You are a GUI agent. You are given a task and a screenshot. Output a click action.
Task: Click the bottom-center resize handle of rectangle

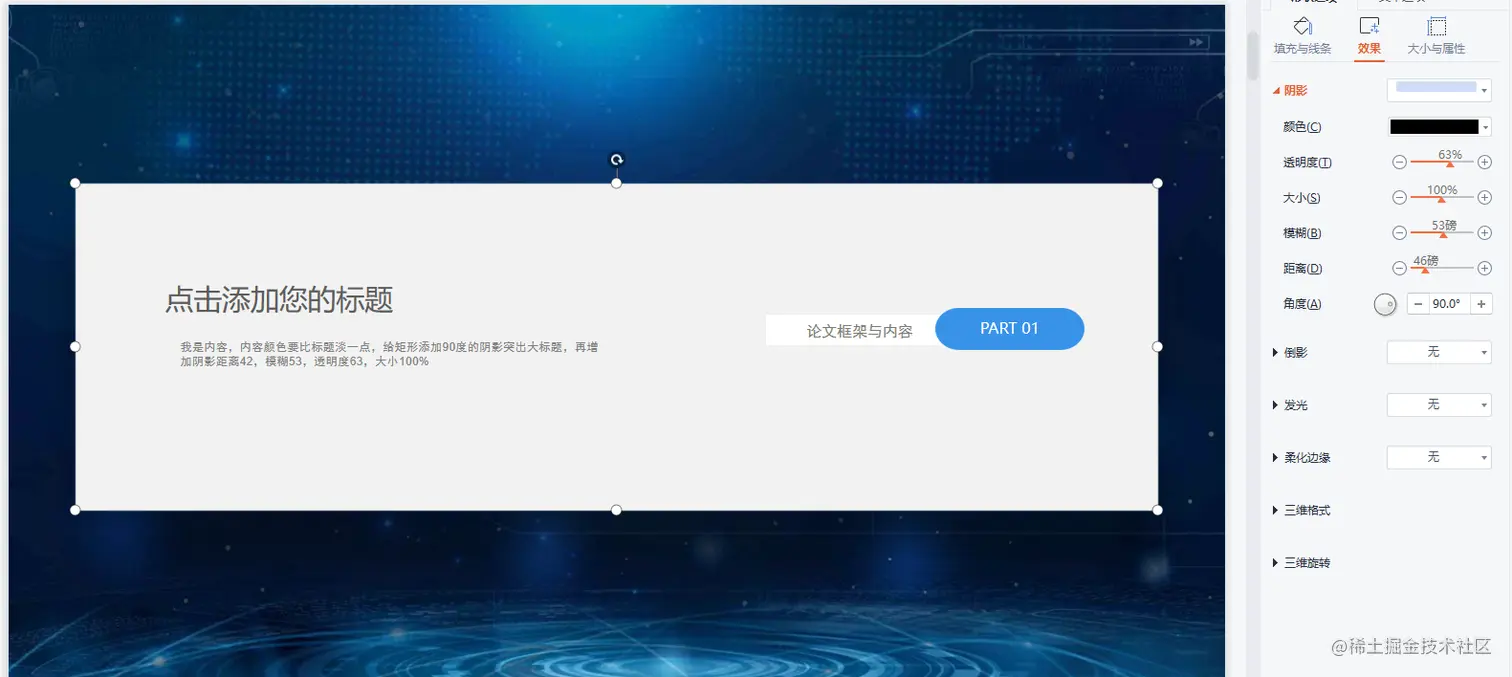pos(617,510)
